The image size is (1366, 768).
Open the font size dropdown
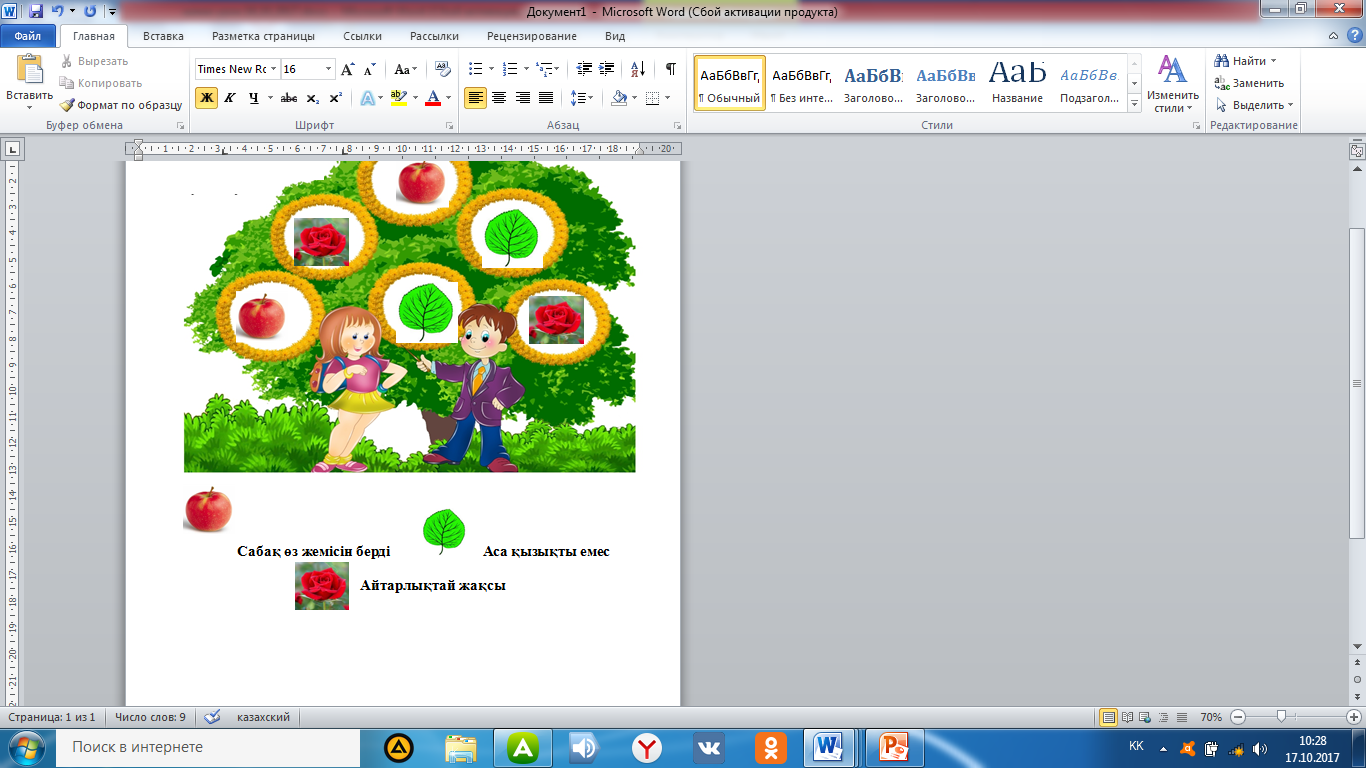pyautogui.click(x=329, y=69)
